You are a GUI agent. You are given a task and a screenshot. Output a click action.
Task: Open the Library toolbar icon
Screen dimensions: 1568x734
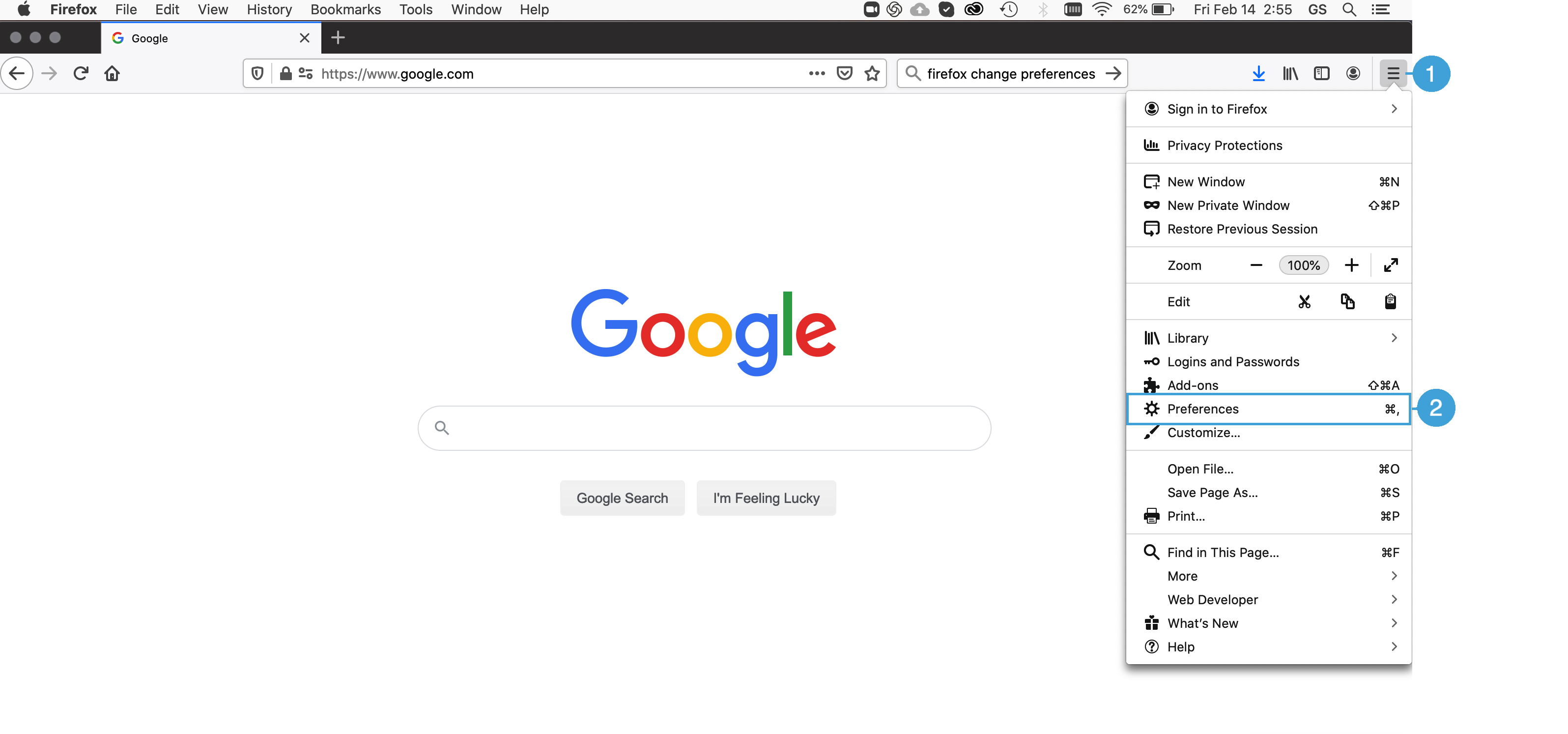[x=1290, y=74]
